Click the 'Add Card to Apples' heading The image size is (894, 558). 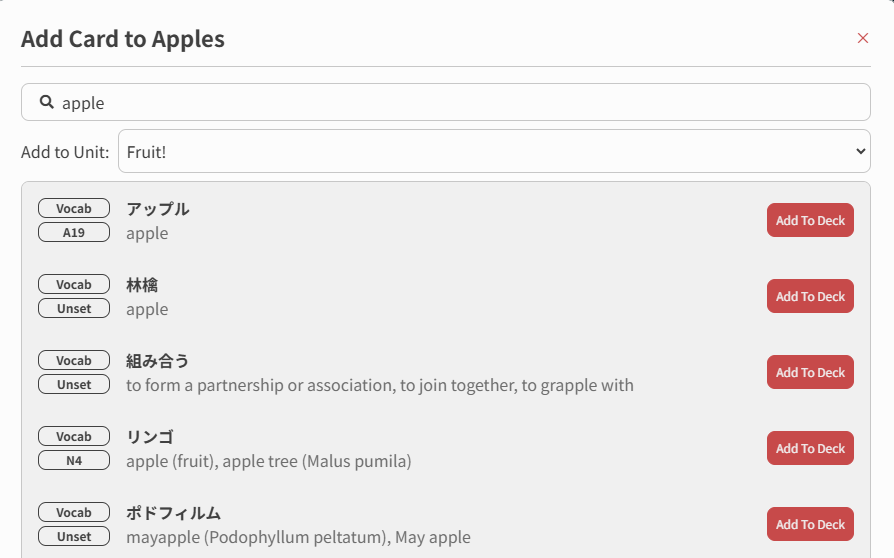coord(123,39)
